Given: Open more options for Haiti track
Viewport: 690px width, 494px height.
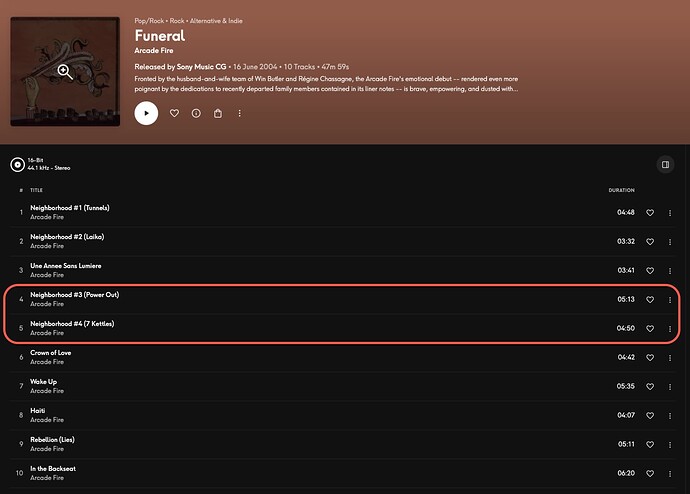Looking at the screenshot, I should [x=670, y=415].
